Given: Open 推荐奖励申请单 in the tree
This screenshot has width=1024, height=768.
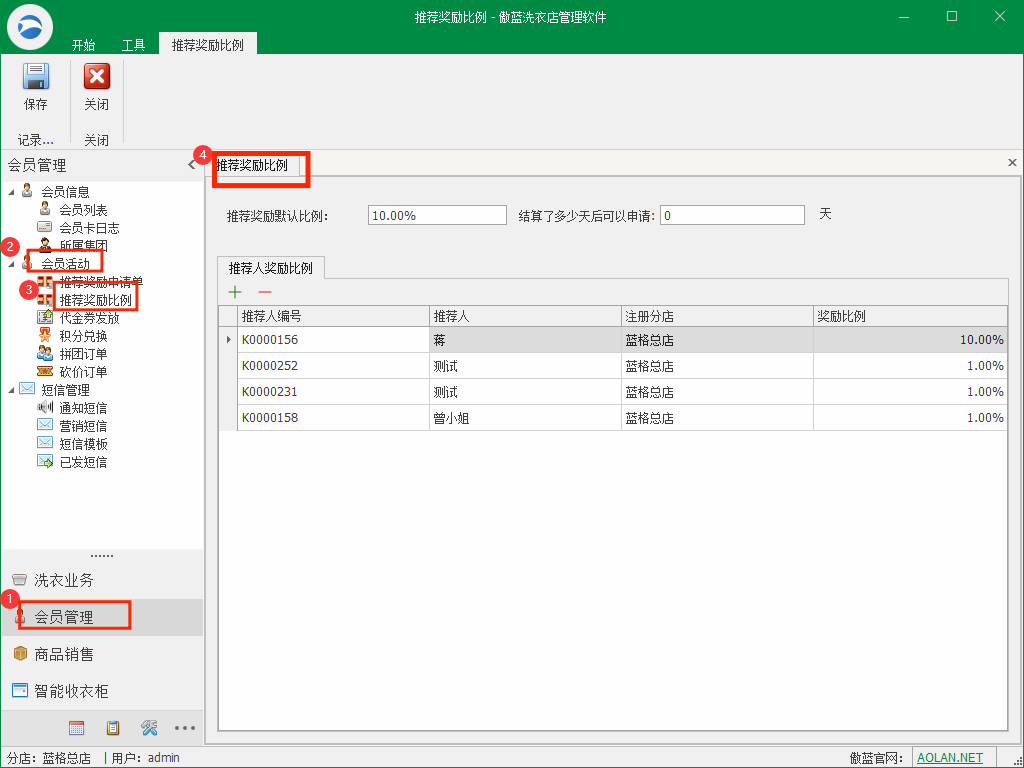Looking at the screenshot, I should click(x=101, y=282).
